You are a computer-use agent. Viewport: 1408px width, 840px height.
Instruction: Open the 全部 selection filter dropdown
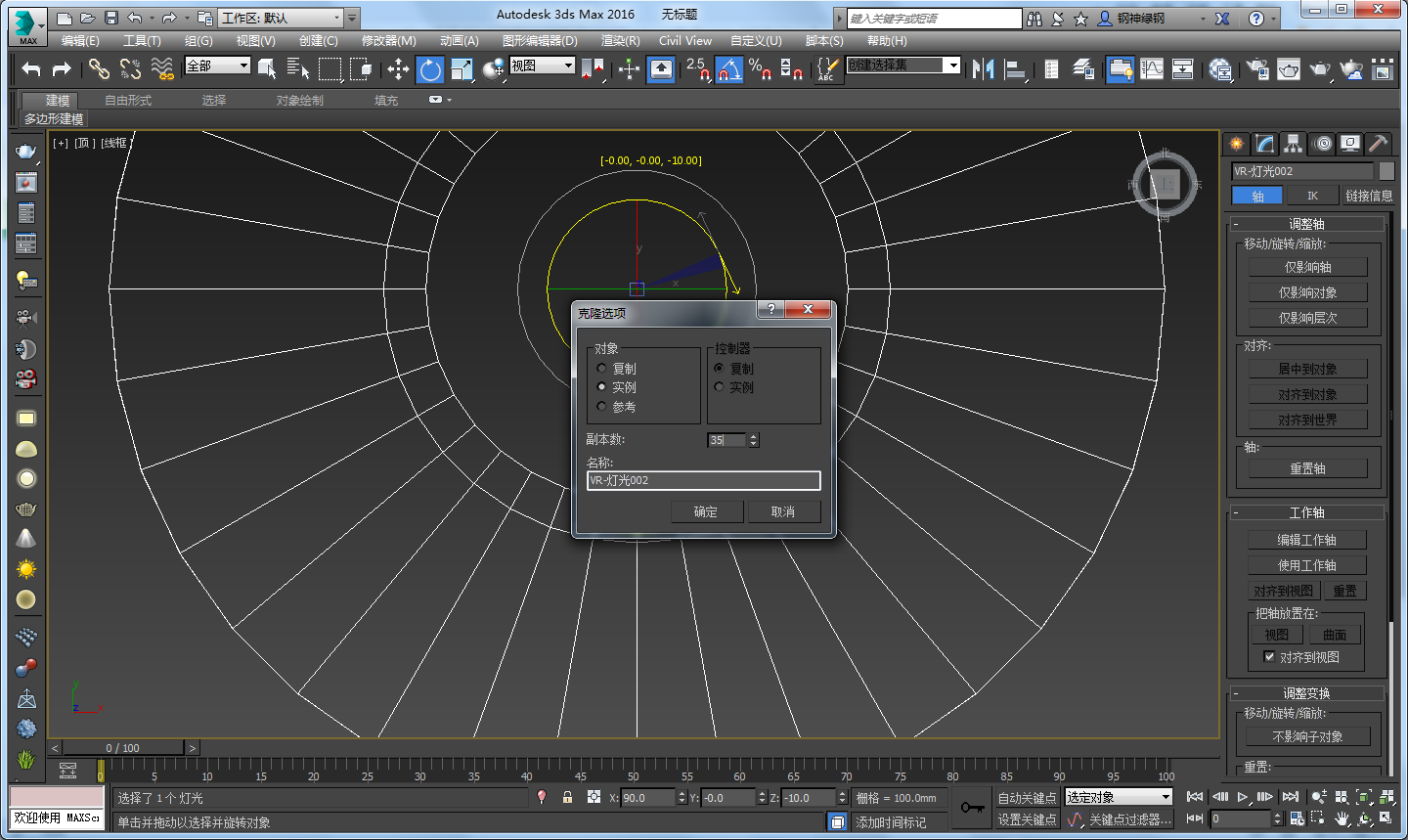pos(217,66)
